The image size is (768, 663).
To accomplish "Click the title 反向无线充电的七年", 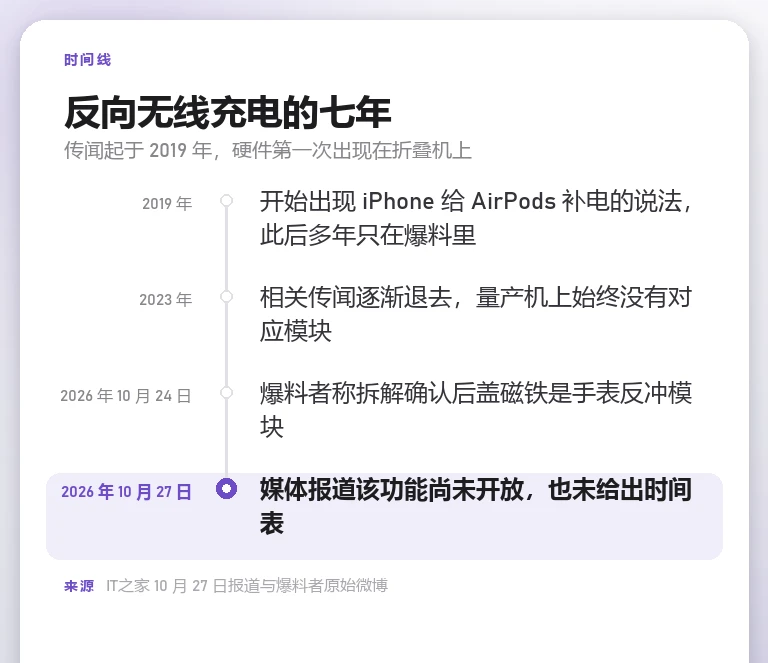I will coord(228,113).
